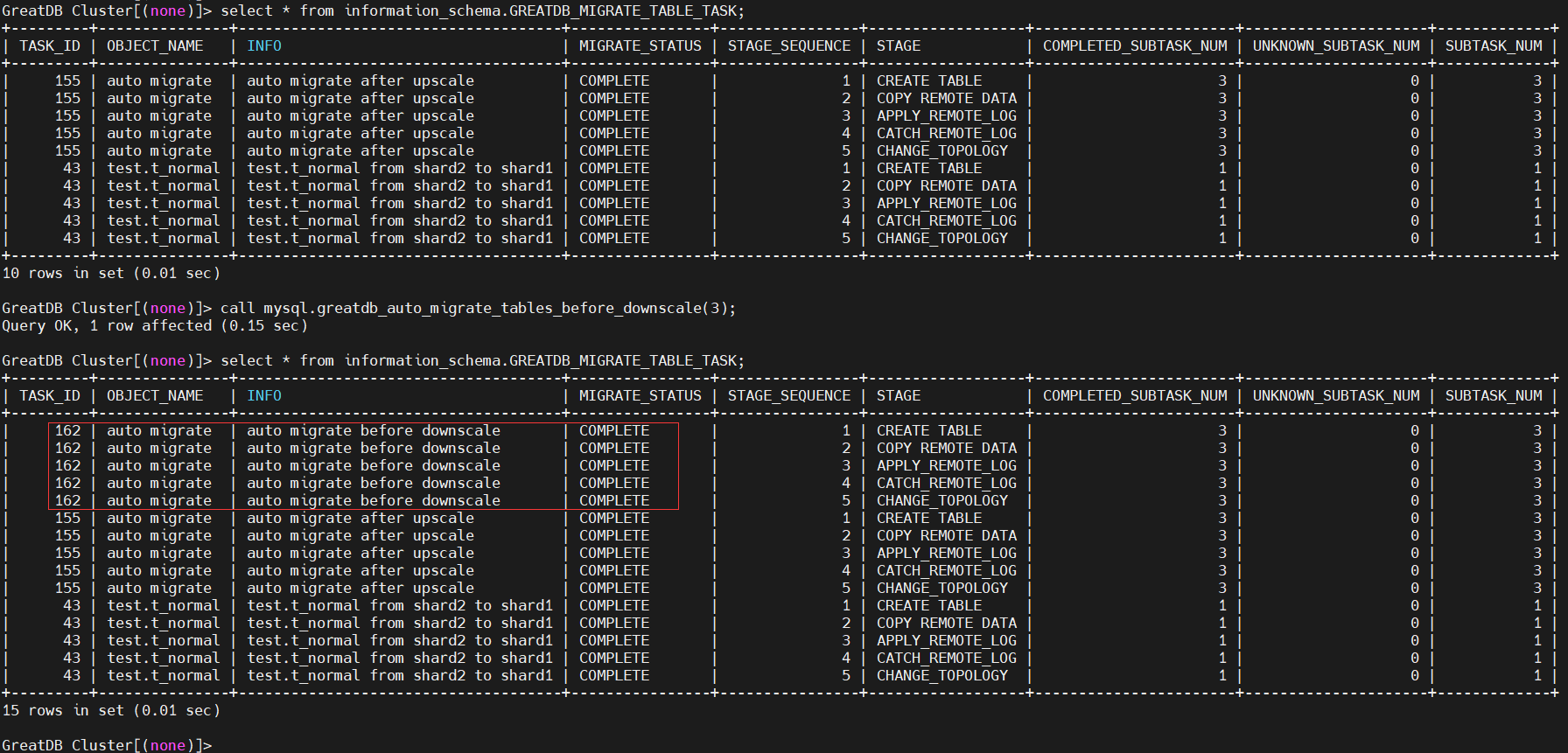
Task: Click CHANGE_TOPOLOGY stage of task 162
Action: [x=942, y=500]
